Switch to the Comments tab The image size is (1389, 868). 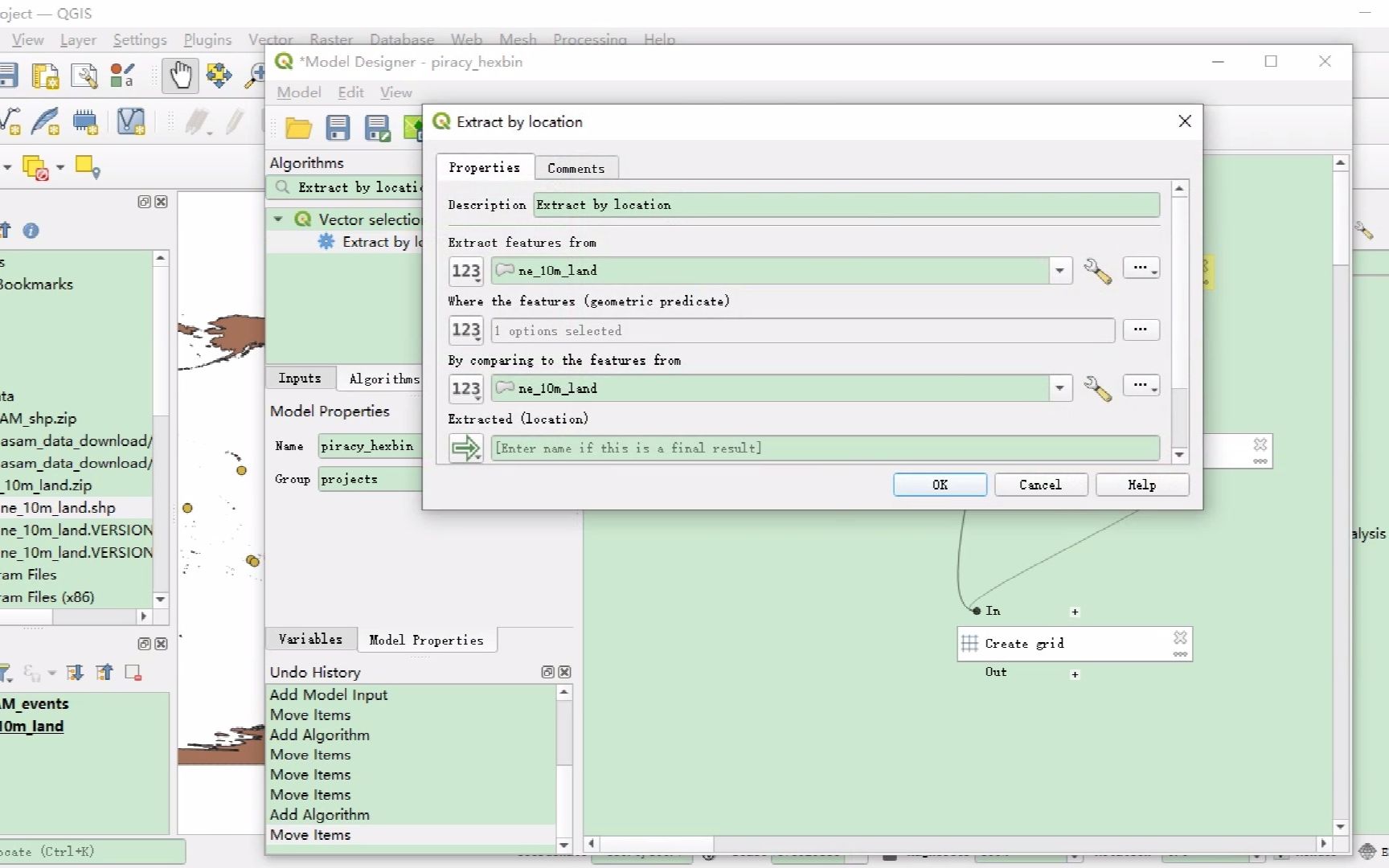576,168
